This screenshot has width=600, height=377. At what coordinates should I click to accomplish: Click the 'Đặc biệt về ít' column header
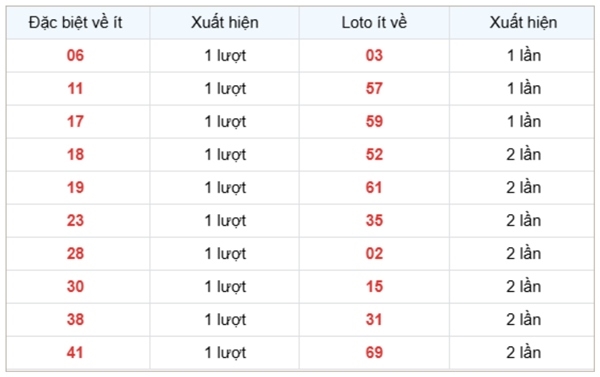75,23
